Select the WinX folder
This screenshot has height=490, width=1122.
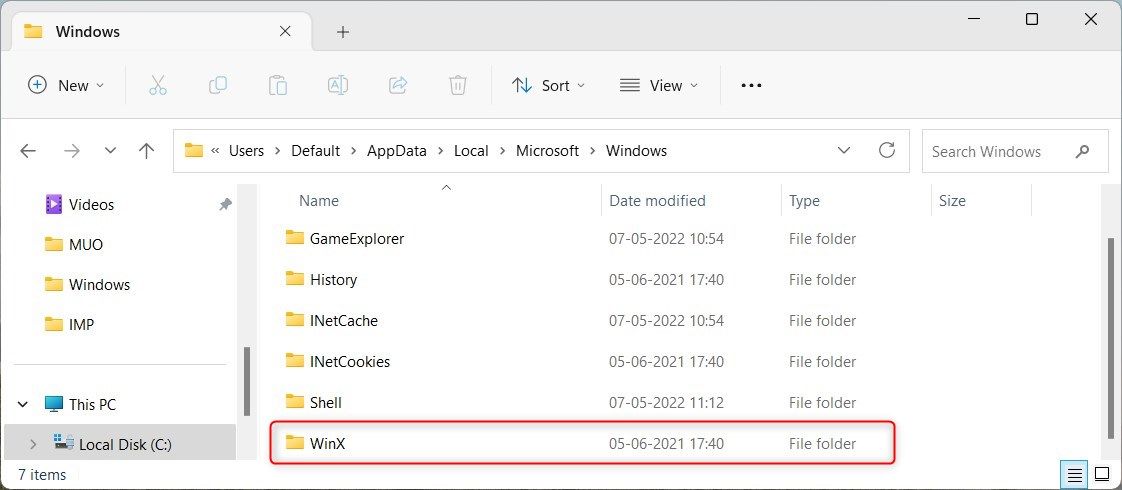click(x=327, y=443)
